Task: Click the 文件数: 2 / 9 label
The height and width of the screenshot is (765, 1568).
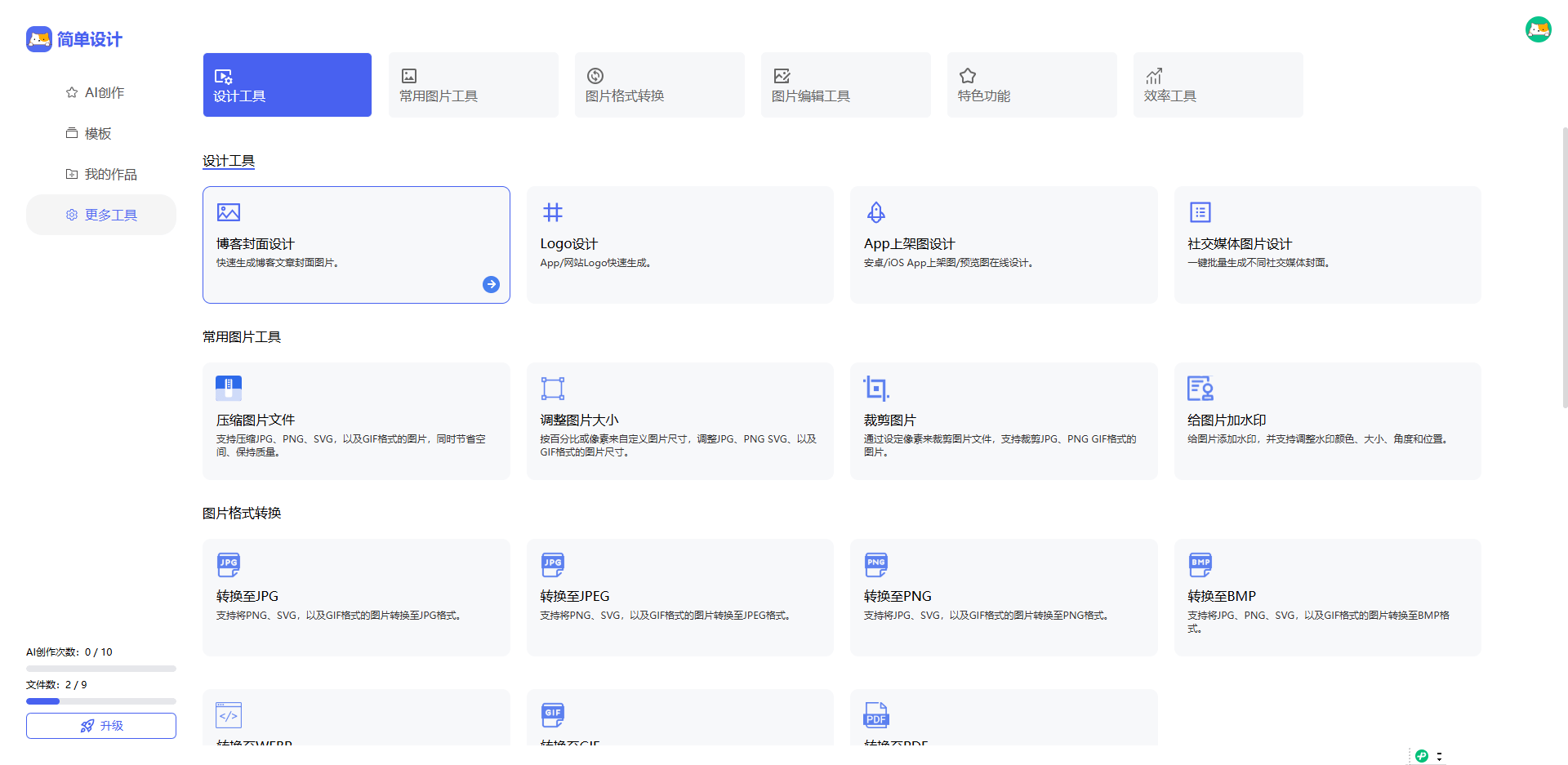Action: pyautogui.click(x=56, y=685)
